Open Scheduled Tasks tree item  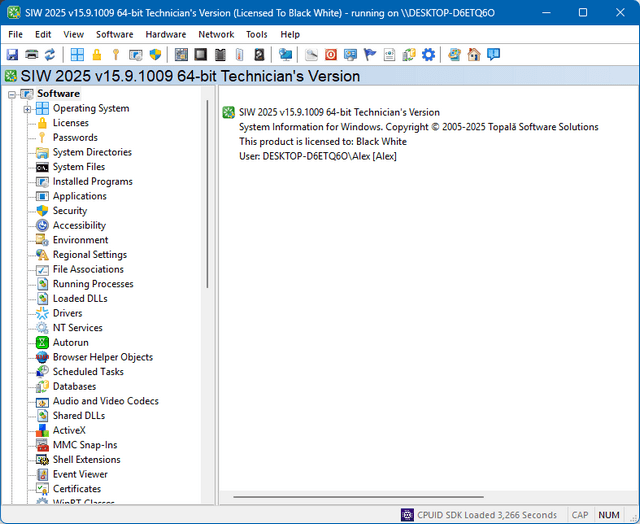tap(88, 372)
